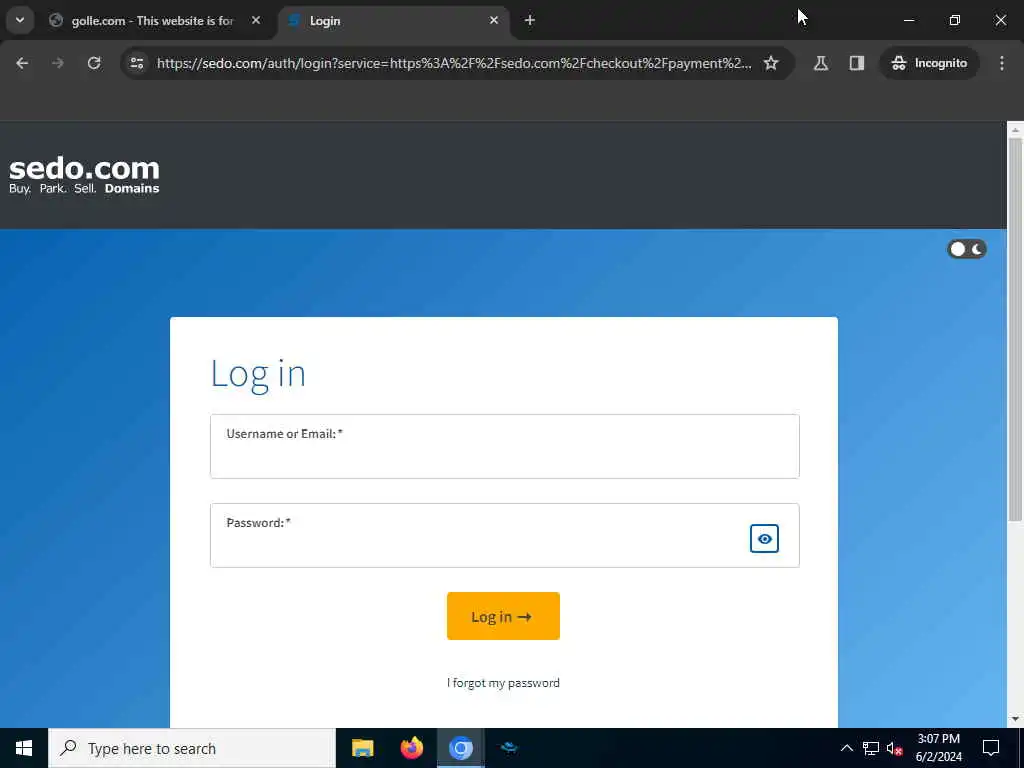The height and width of the screenshot is (768, 1024).
Task: Click the taskbar search box
Action: (192, 748)
